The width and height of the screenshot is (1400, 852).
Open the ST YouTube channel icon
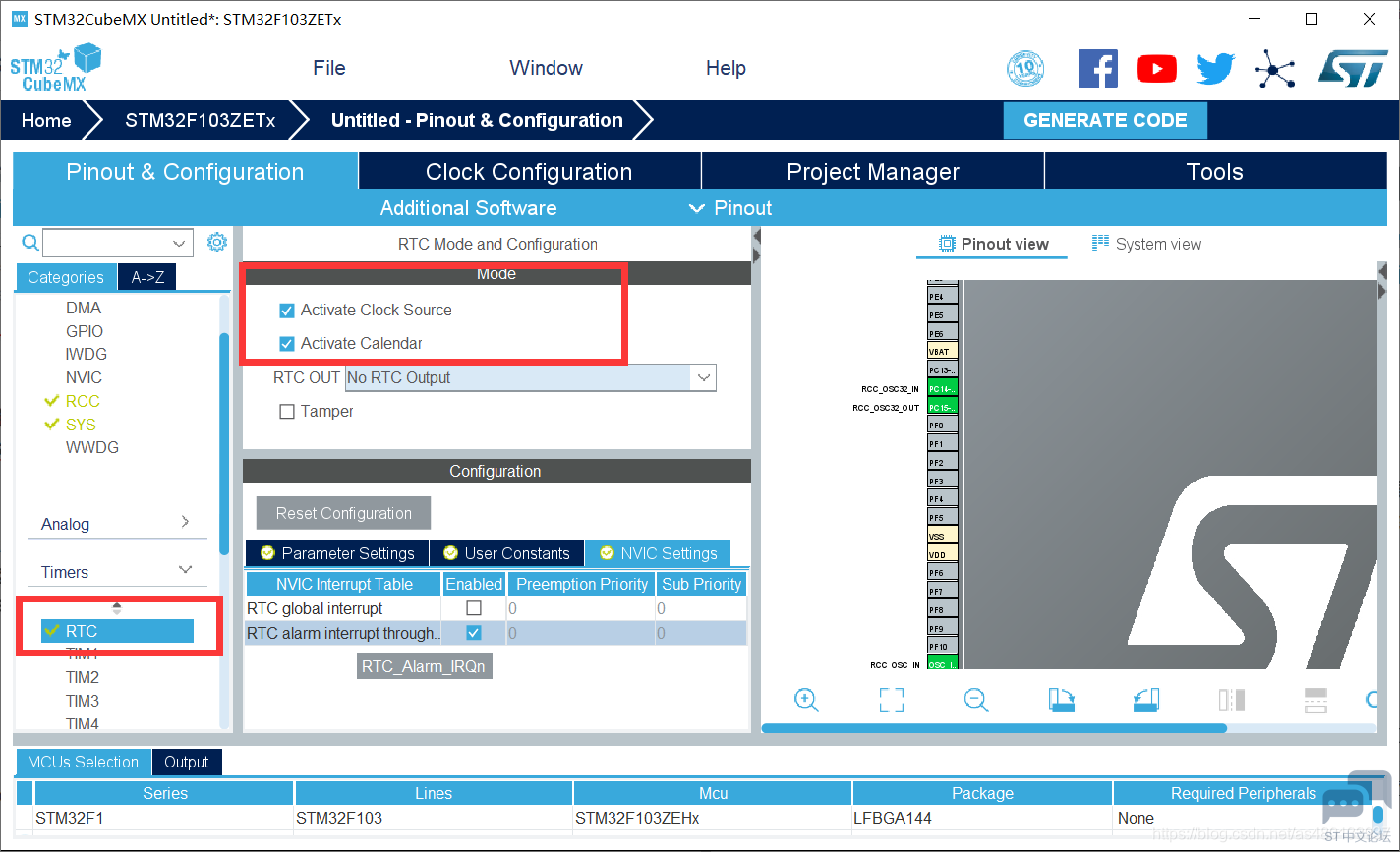(x=1157, y=69)
